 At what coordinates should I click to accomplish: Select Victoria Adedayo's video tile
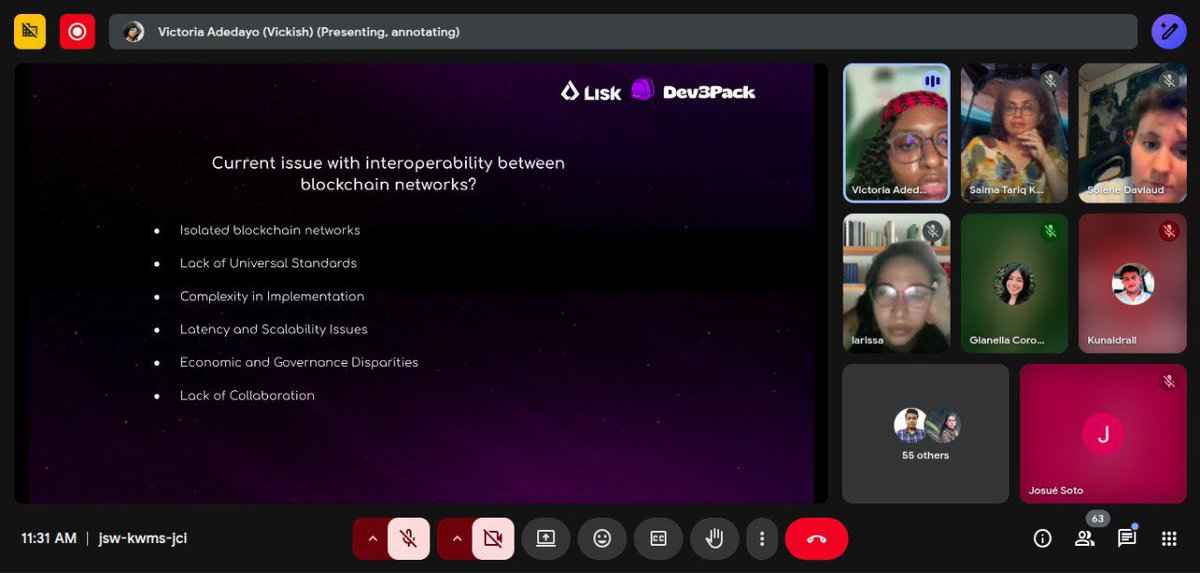pos(896,133)
